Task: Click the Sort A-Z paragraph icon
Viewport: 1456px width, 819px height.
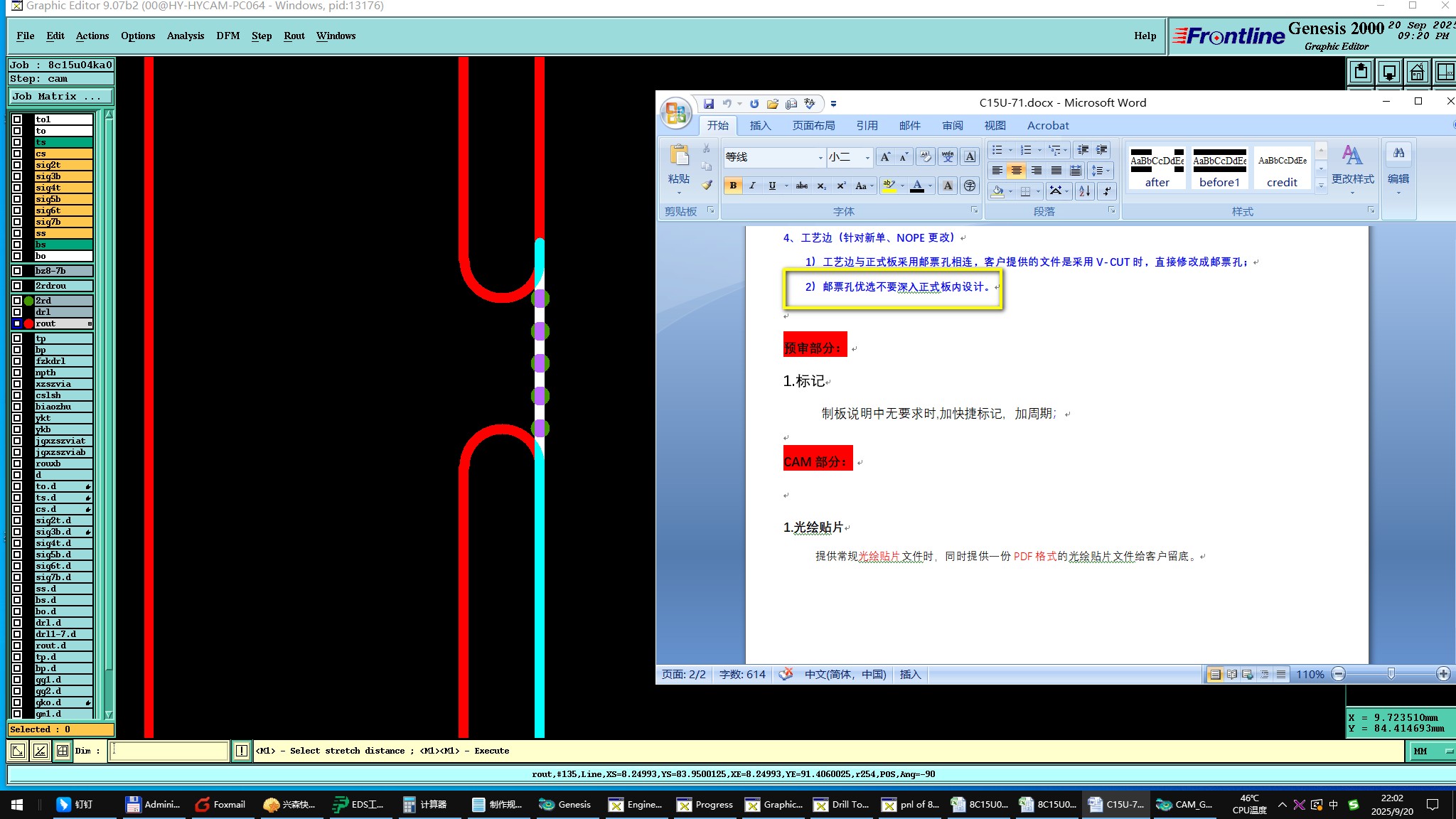Action: (x=1084, y=191)
